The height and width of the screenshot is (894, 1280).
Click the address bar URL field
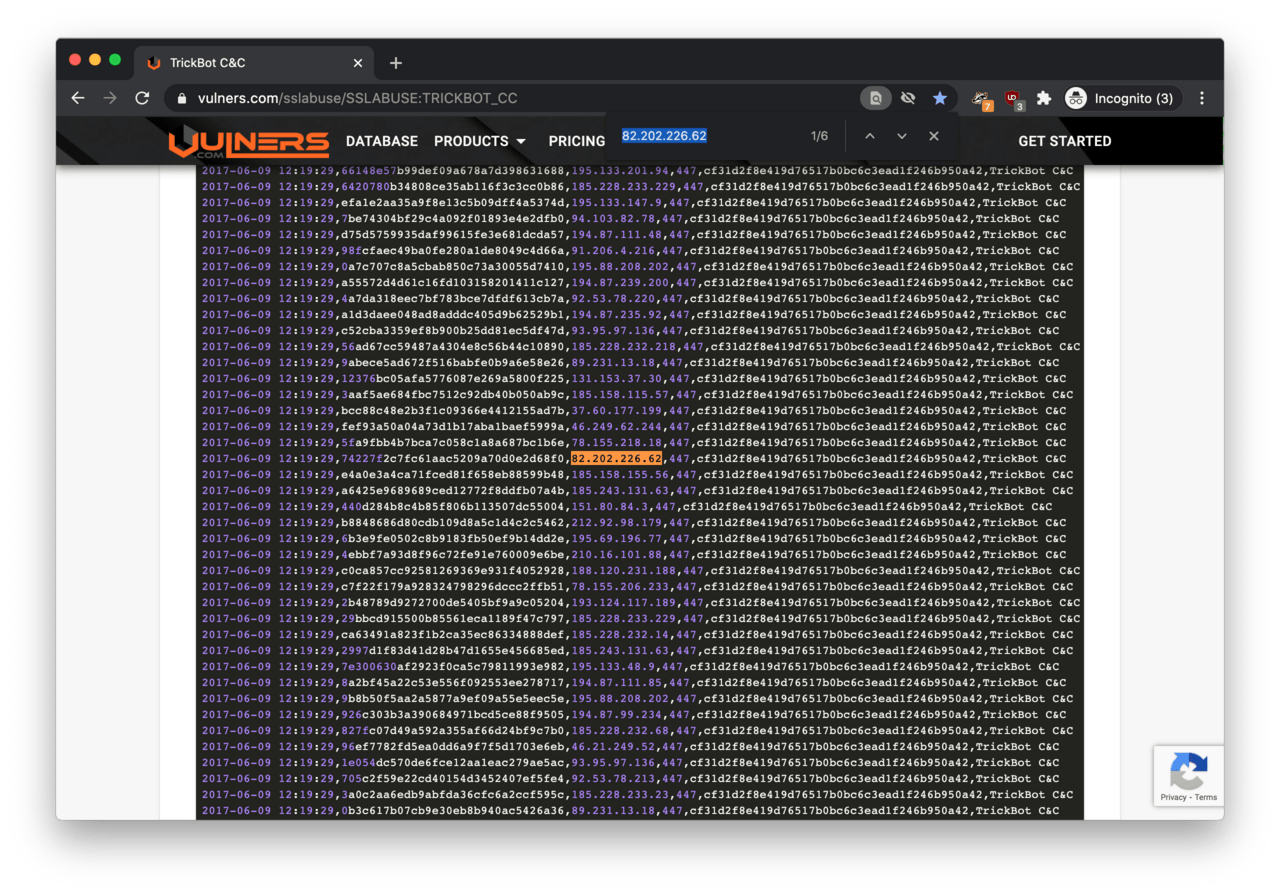click(x=510, y=98)
